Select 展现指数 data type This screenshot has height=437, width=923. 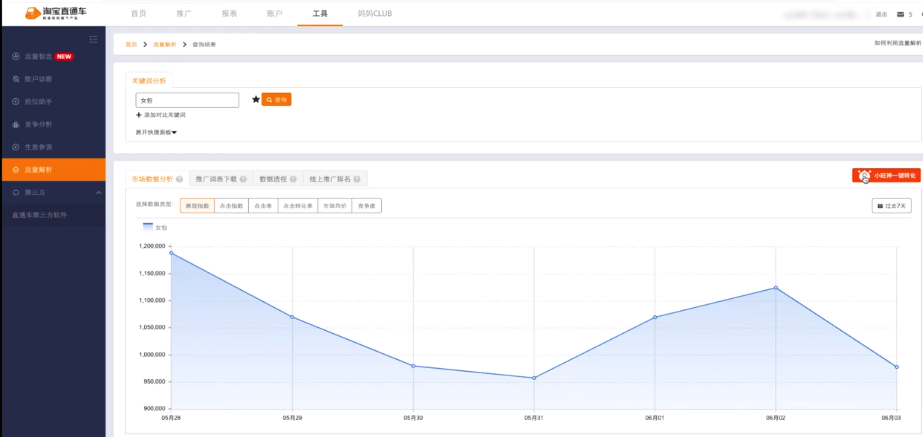[197, 206]
